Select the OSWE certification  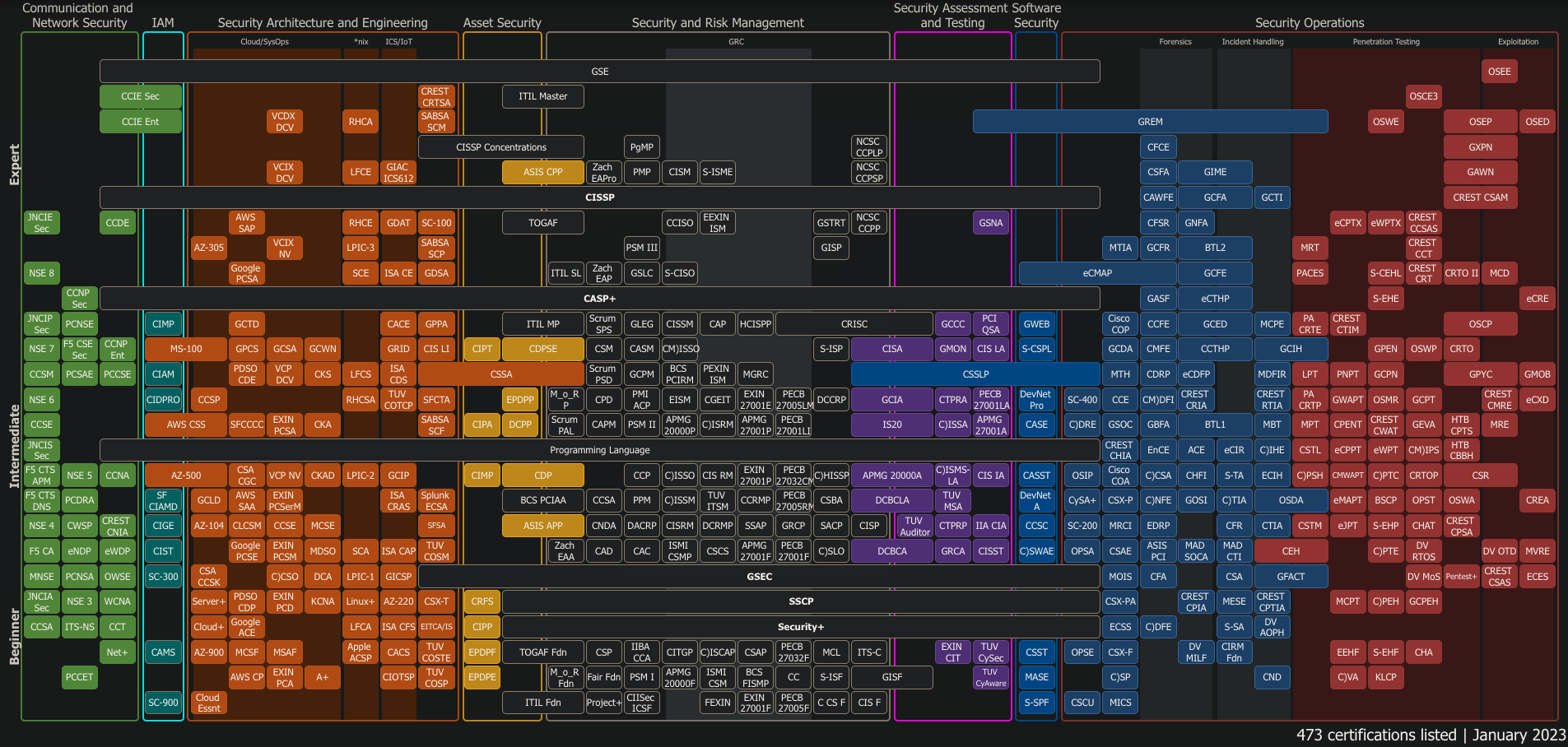click(1386, 122)
